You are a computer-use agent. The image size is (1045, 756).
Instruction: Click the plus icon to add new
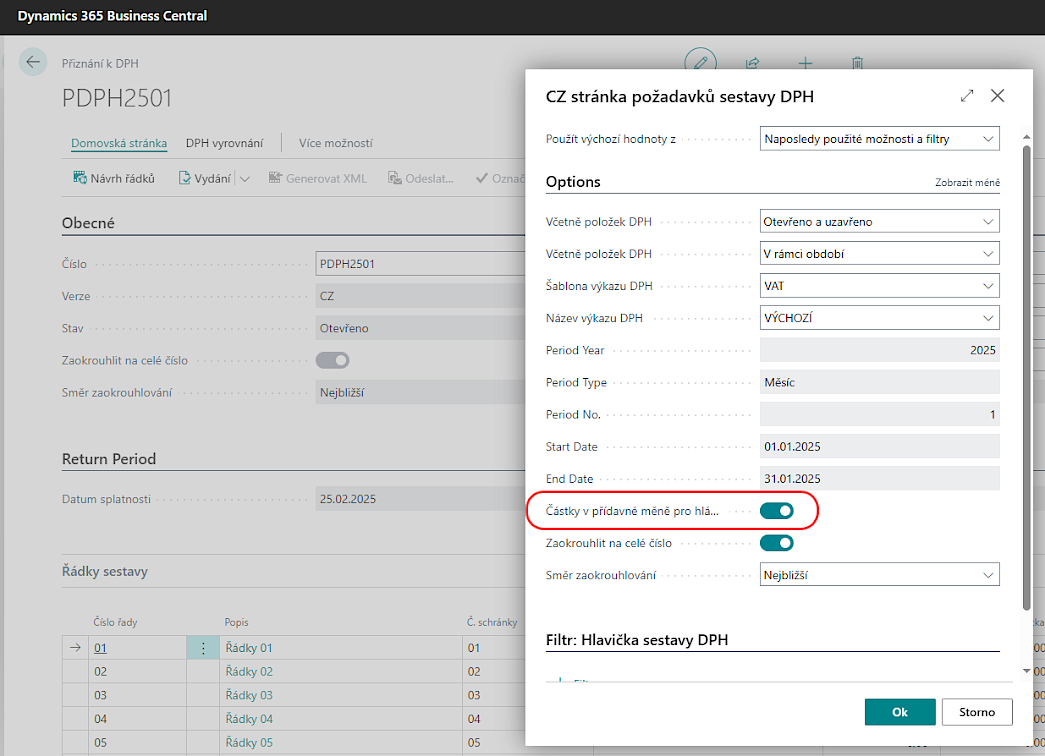(805, 63)
